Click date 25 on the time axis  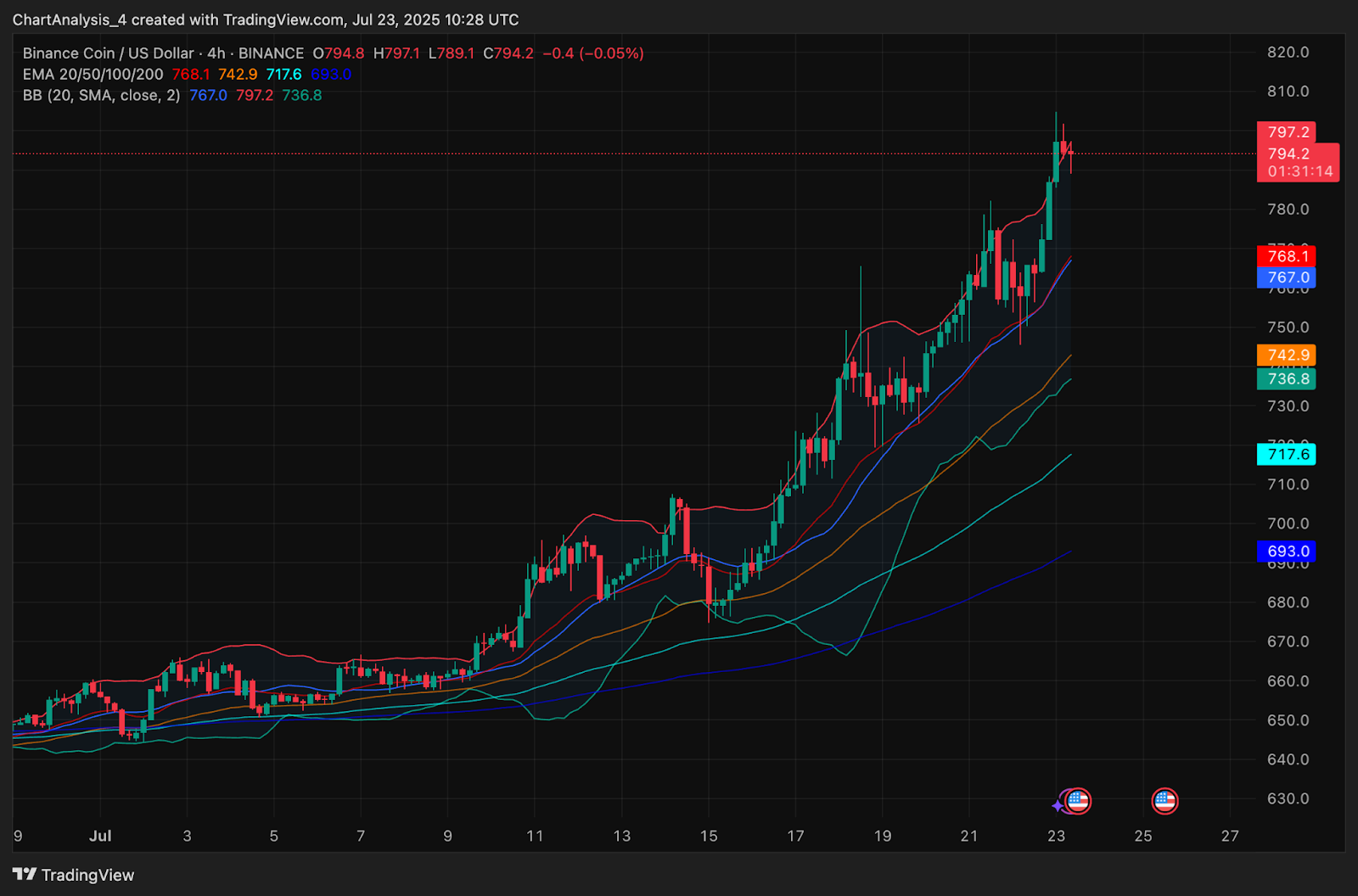click(x=1143, y=836)
